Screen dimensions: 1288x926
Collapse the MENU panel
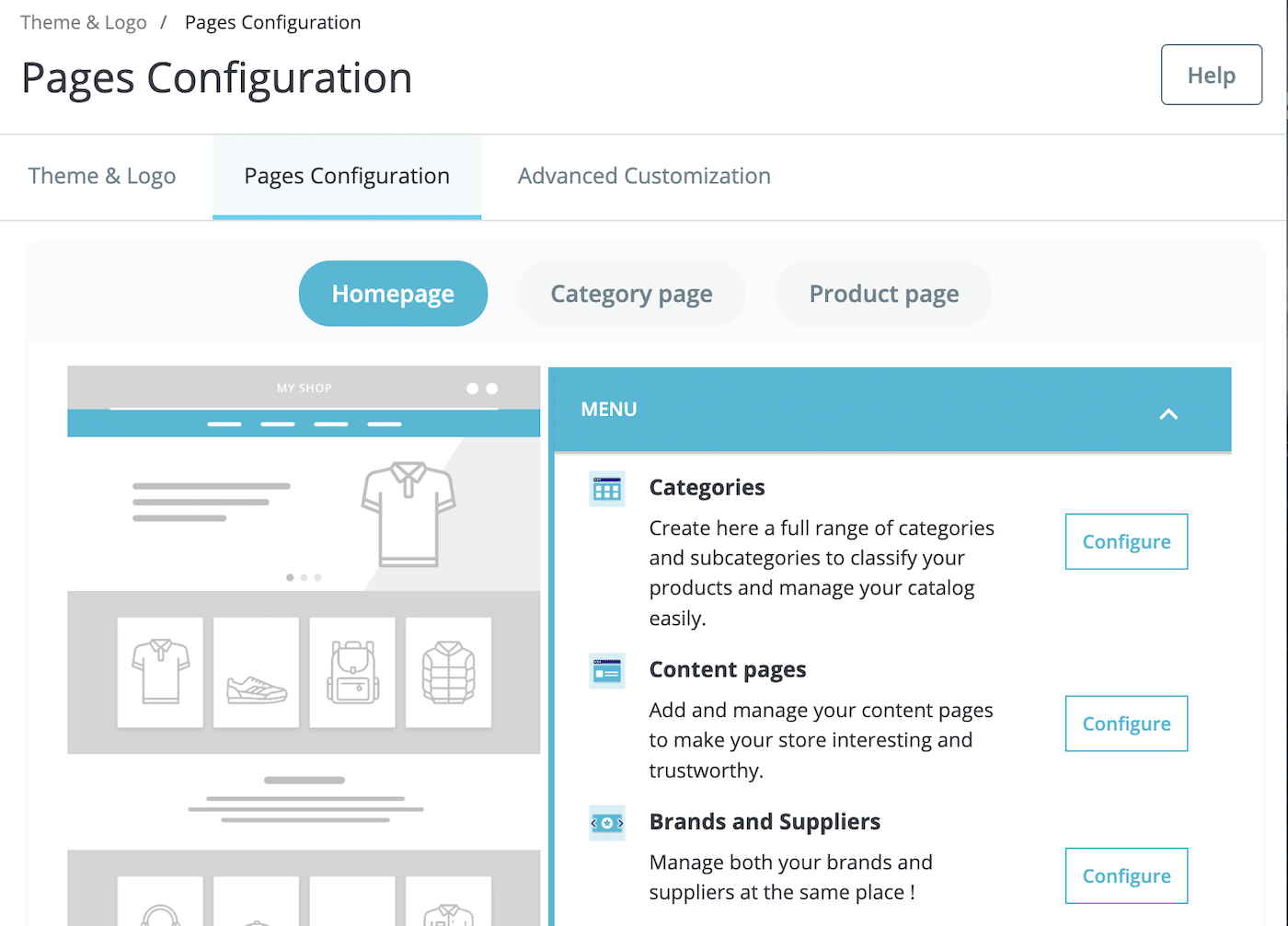click(x=1168, y=414)
